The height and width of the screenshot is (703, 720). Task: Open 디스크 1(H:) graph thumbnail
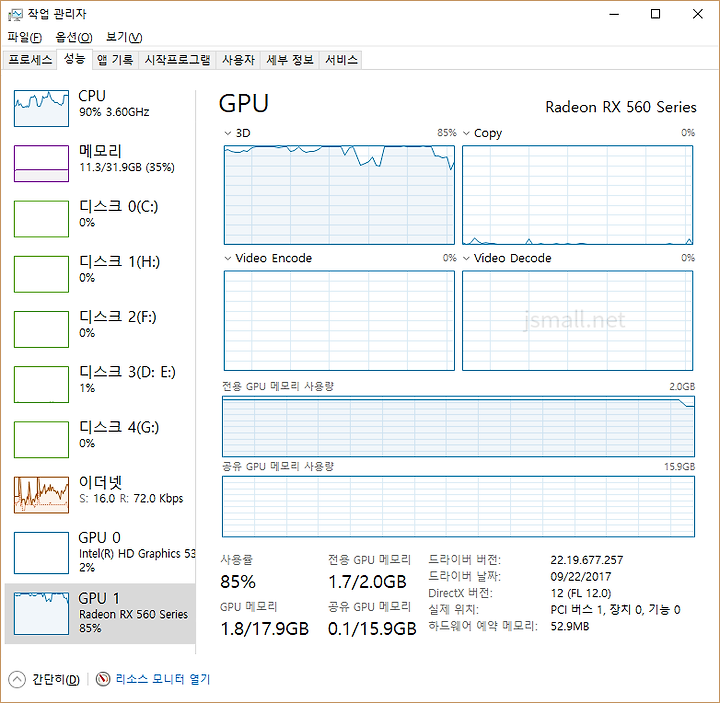(x=41, y=274)
